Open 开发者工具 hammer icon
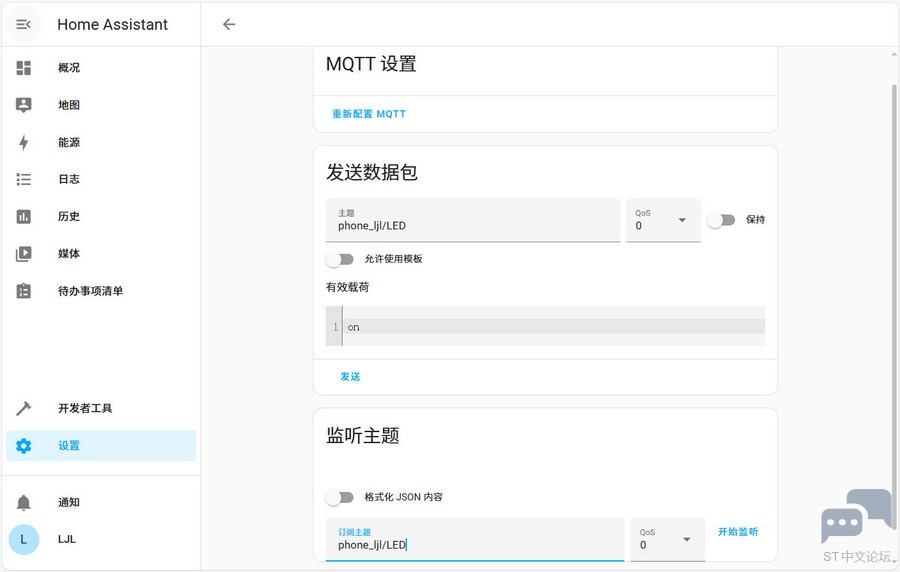900x572 pixels. [x=24, y=408]
